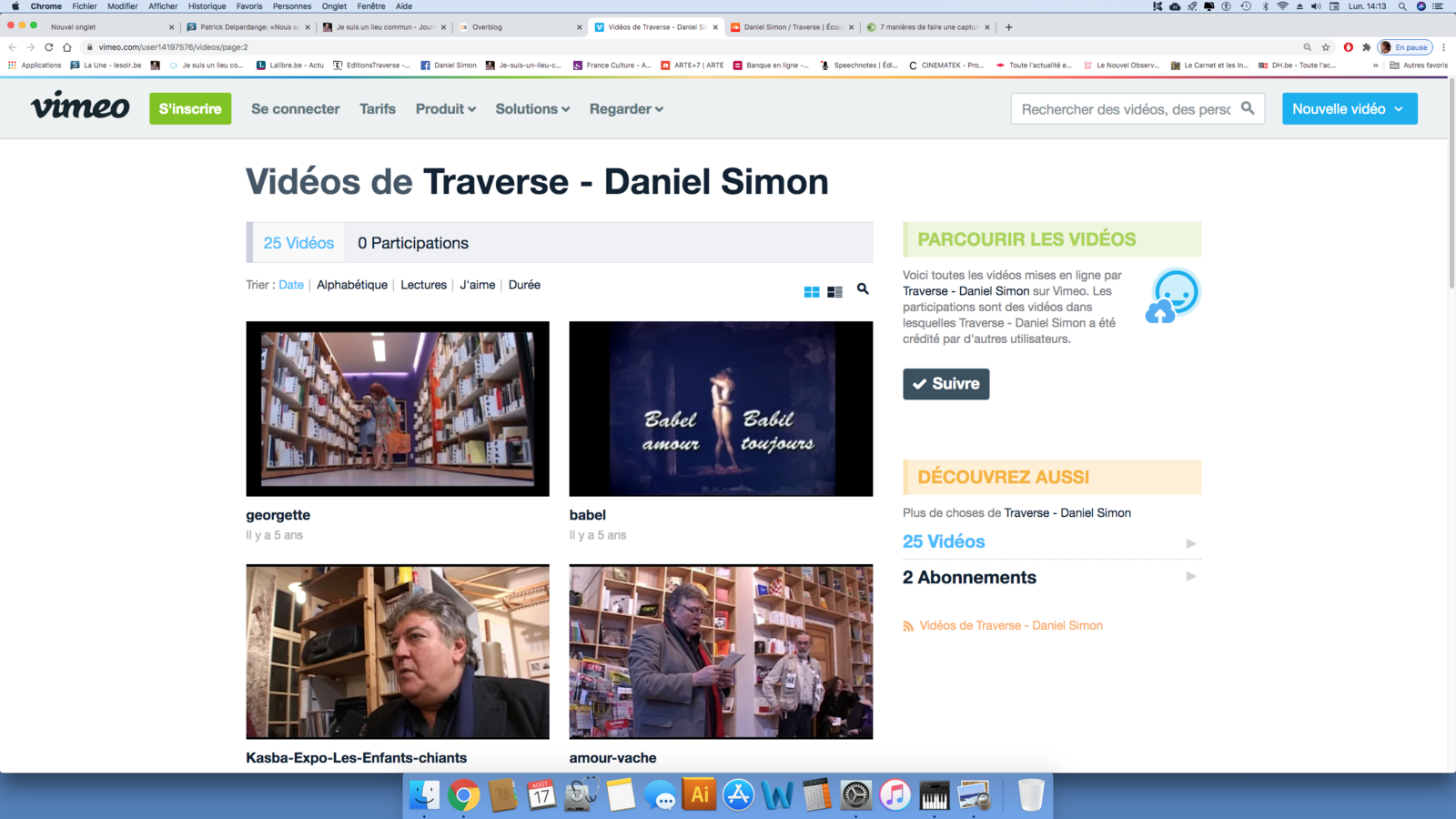Screen dimensions: 1456x819
Task: Sort videos by Alphabétique
Action: tap(352, 285)
